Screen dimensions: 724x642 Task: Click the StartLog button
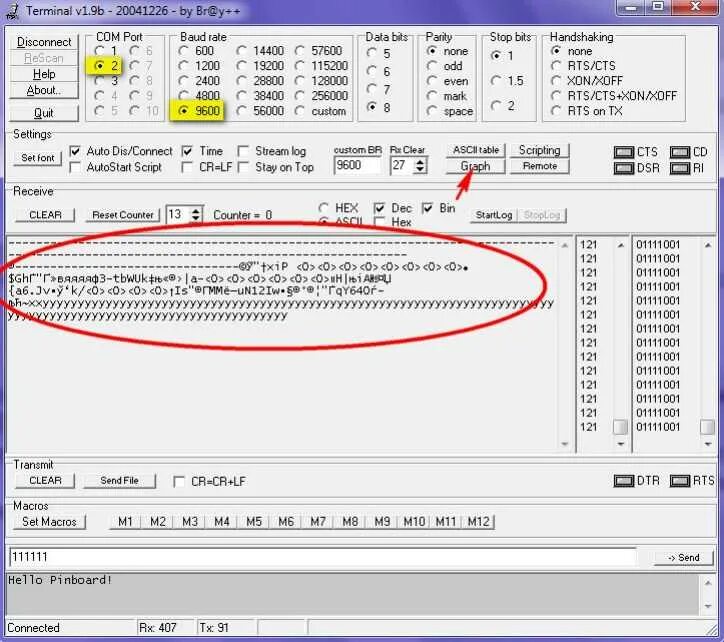click(x=494, y=215)
